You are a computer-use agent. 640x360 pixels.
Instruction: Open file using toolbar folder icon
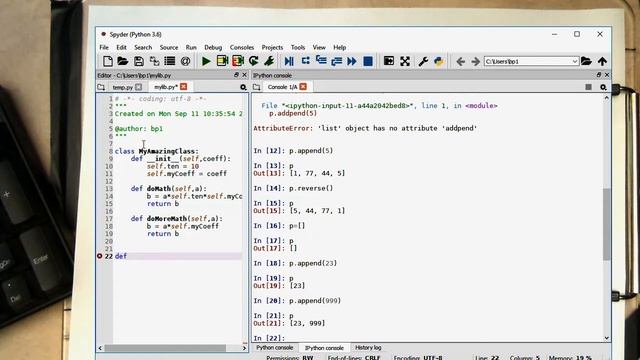123,61
